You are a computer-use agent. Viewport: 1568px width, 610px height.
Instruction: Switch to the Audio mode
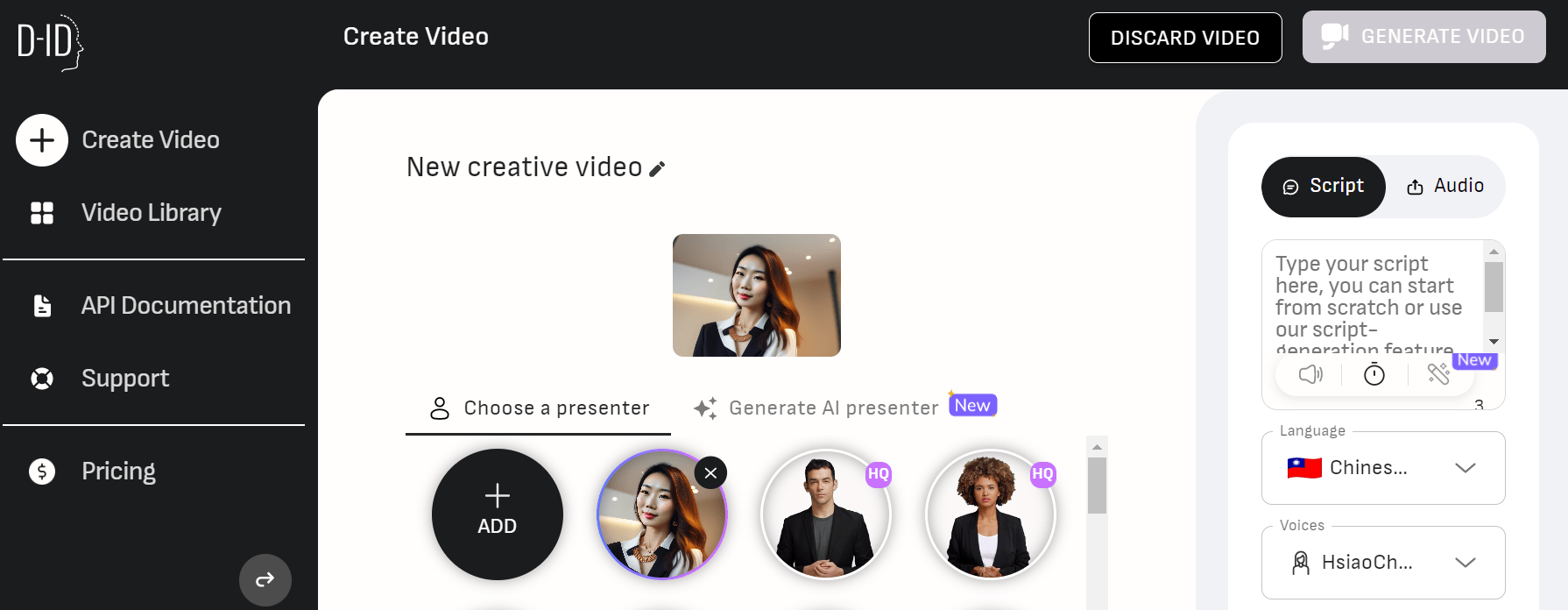pyautogui.click(x=1445, y=186)
